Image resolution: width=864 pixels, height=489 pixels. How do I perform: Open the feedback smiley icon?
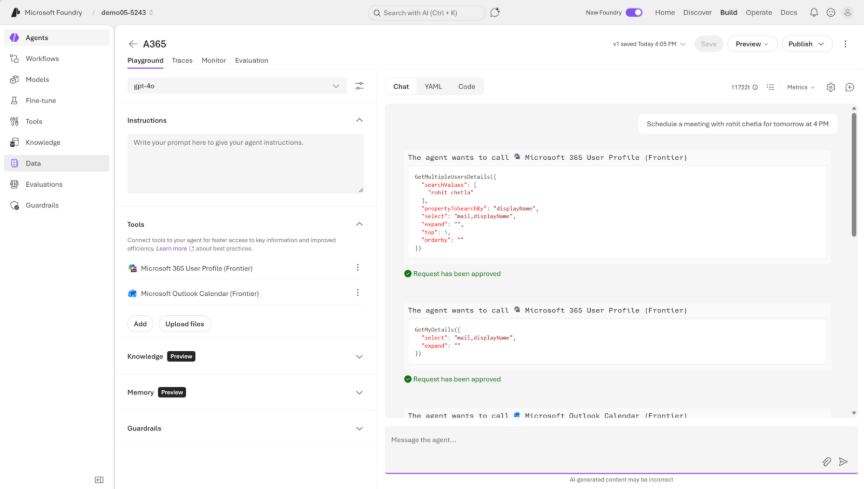pyautogui.click(x=831, y=12)
